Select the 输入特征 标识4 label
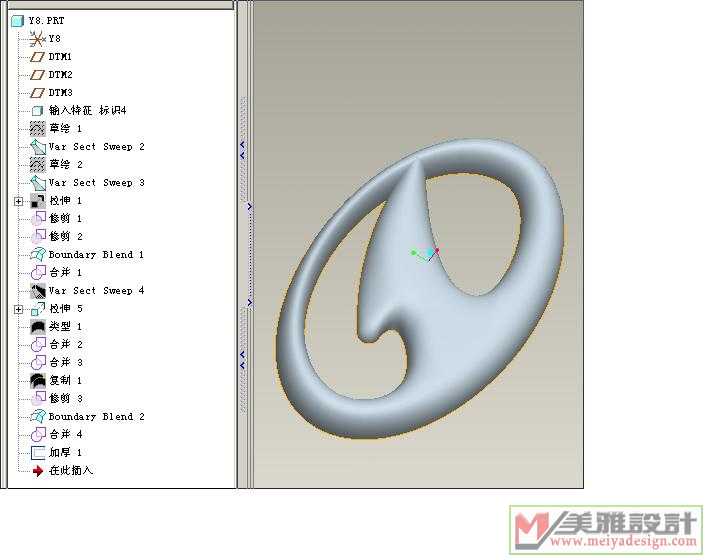The height and width of the screenshot is (560, 708). click(x=88, y=111)
